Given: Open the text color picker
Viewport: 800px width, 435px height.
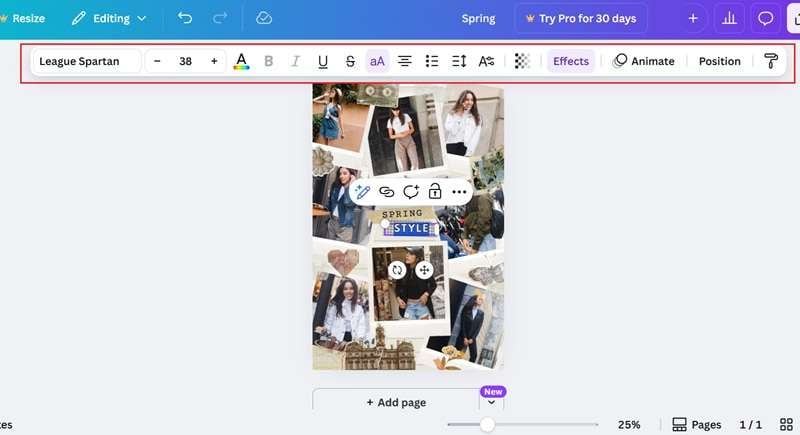Looking at the screenshot, I should coord(241,61).
